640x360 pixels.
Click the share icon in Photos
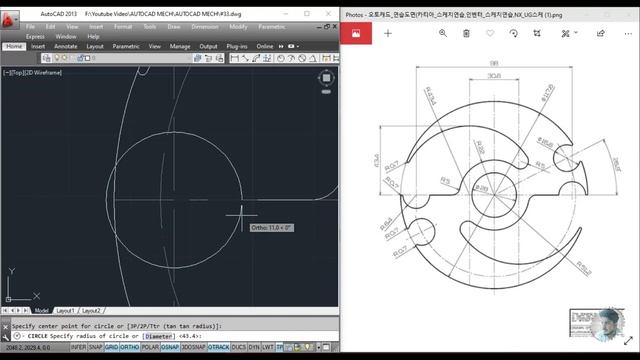coord(600,33)
